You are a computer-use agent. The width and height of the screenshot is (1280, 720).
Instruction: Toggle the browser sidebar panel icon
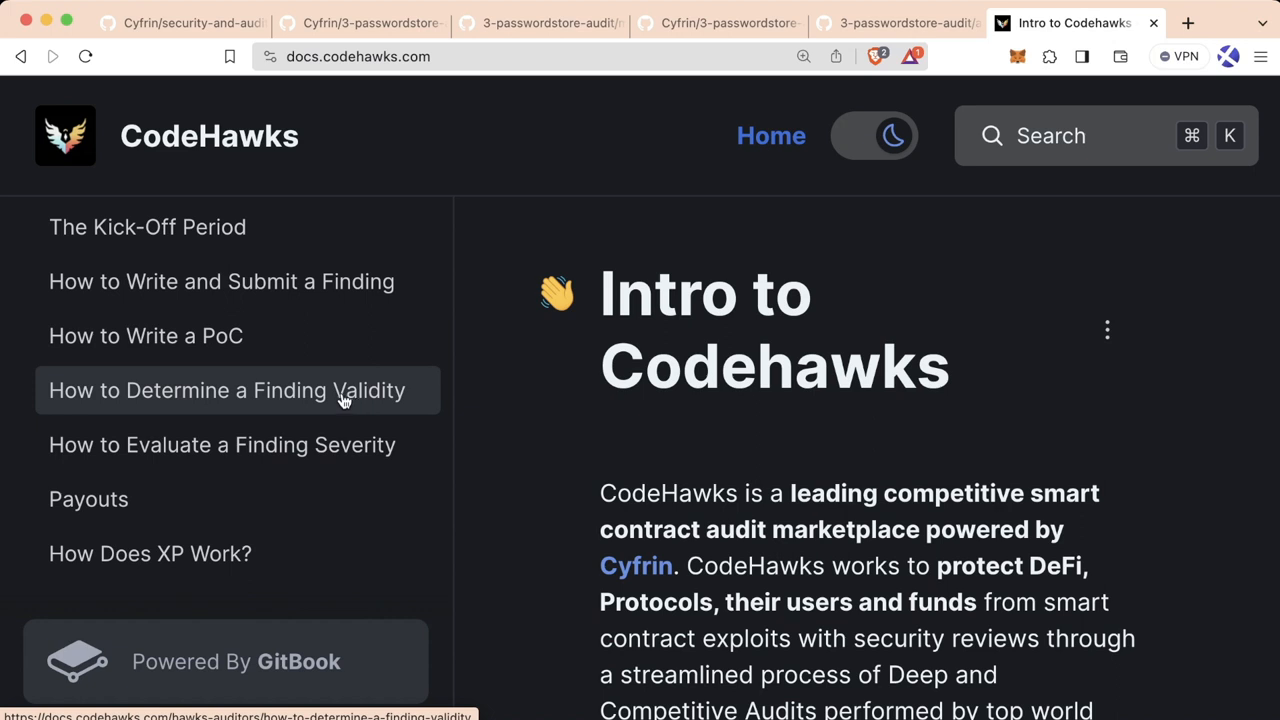pyautogui.click(x=1082, y=57)
